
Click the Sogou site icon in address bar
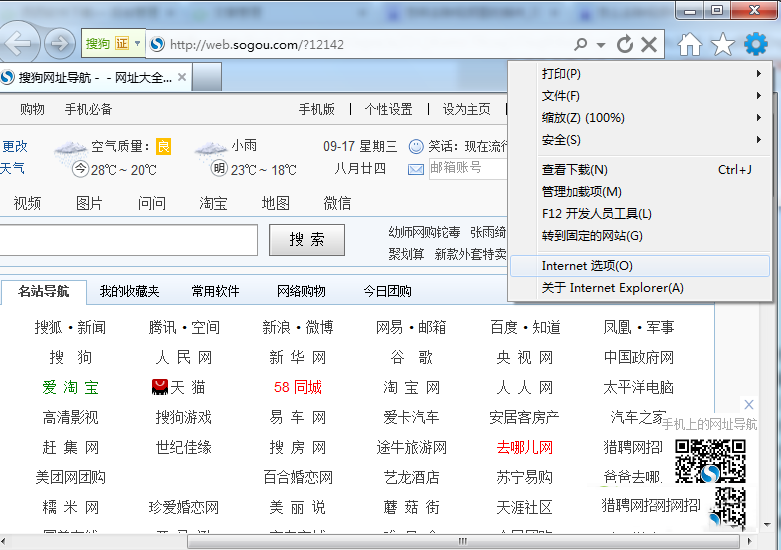coord(157,44)
